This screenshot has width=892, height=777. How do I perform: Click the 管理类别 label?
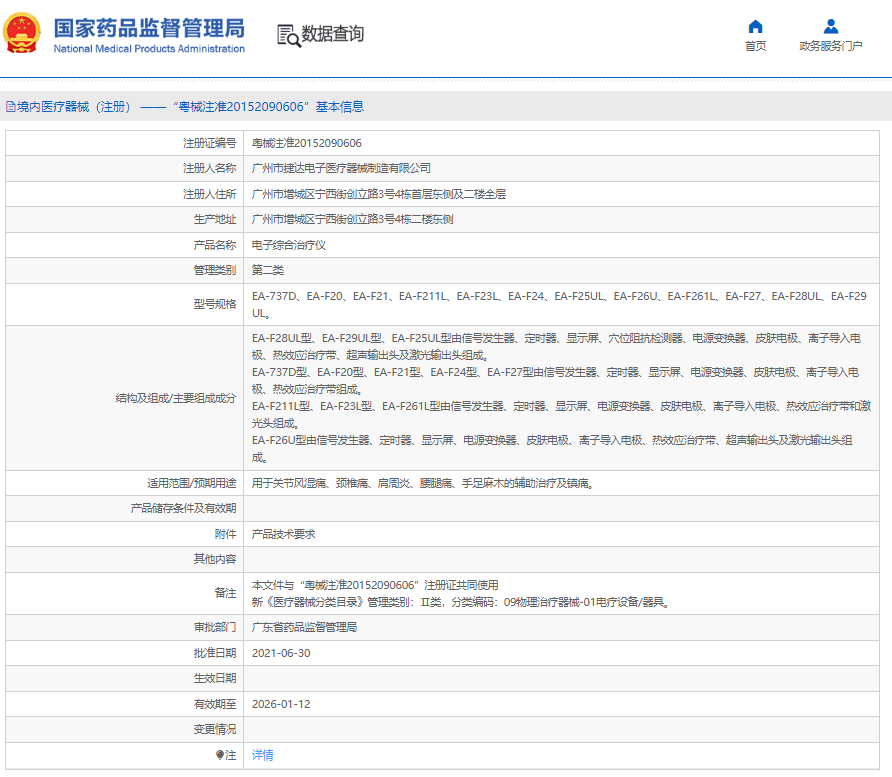(x=215, y=270)
